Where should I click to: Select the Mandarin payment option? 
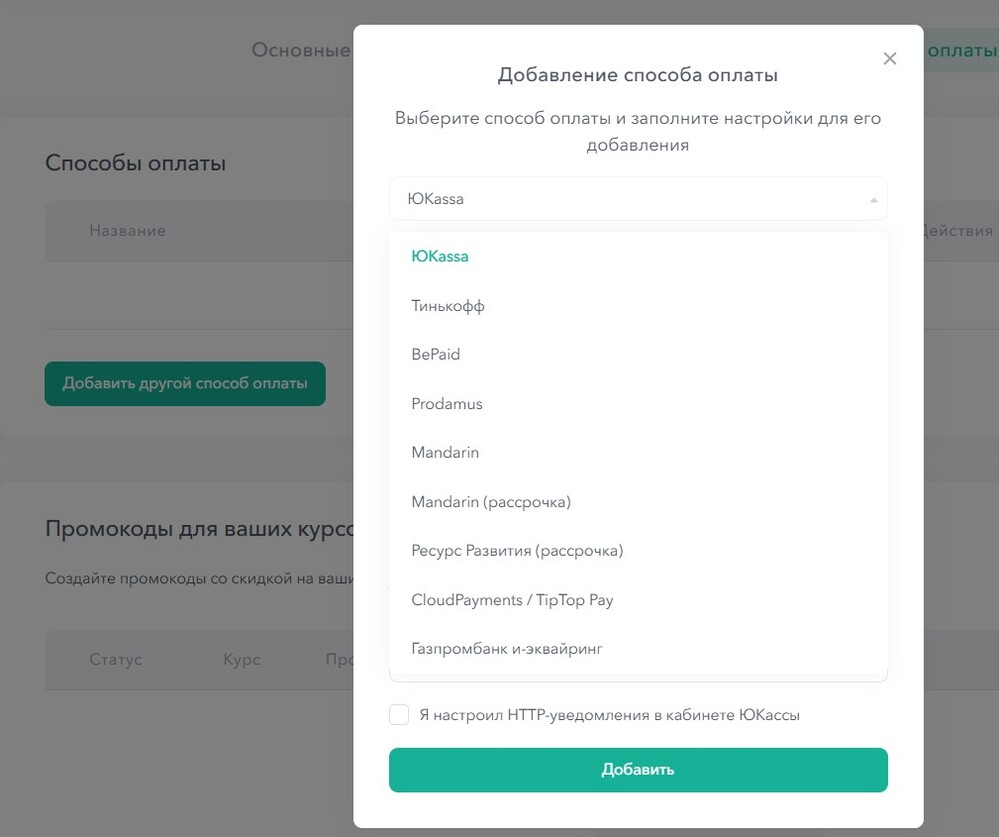pyautogui.click(x=445, y=453)
